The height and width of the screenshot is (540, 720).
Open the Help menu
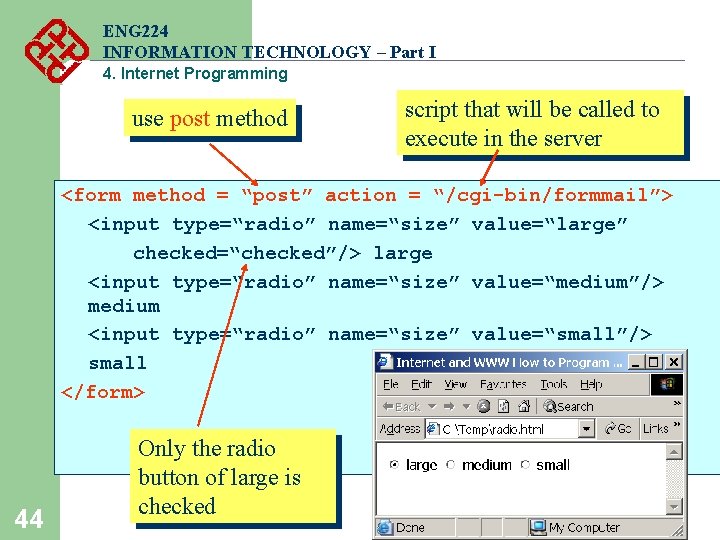click(x=591, y=384)
